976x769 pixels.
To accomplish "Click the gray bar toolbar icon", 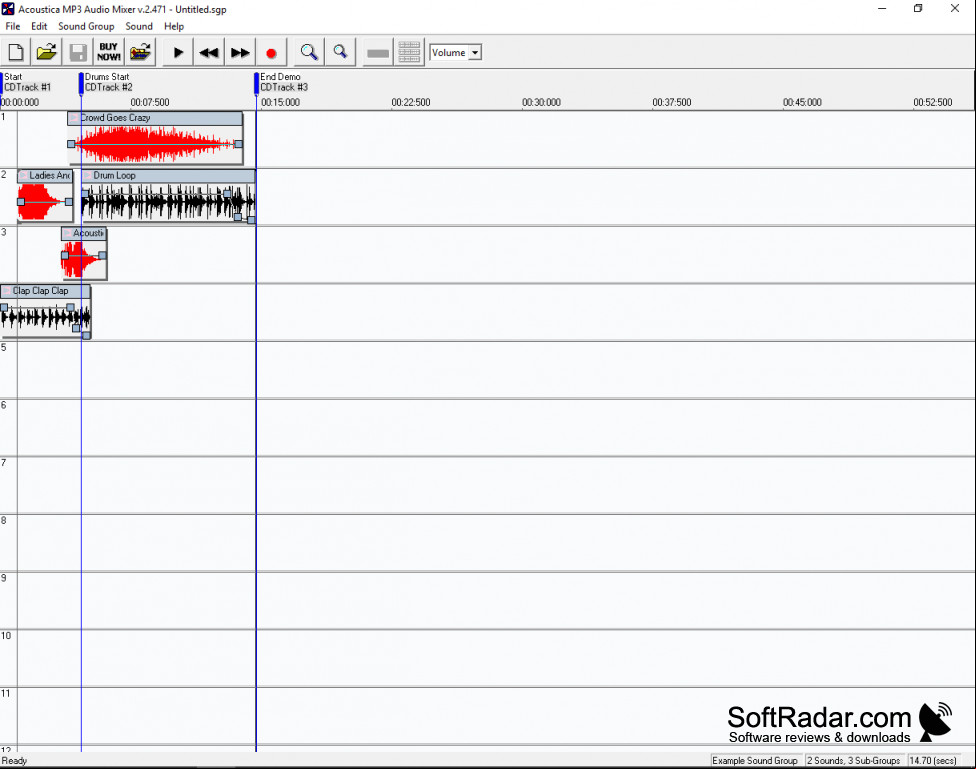I will (378, 53).
